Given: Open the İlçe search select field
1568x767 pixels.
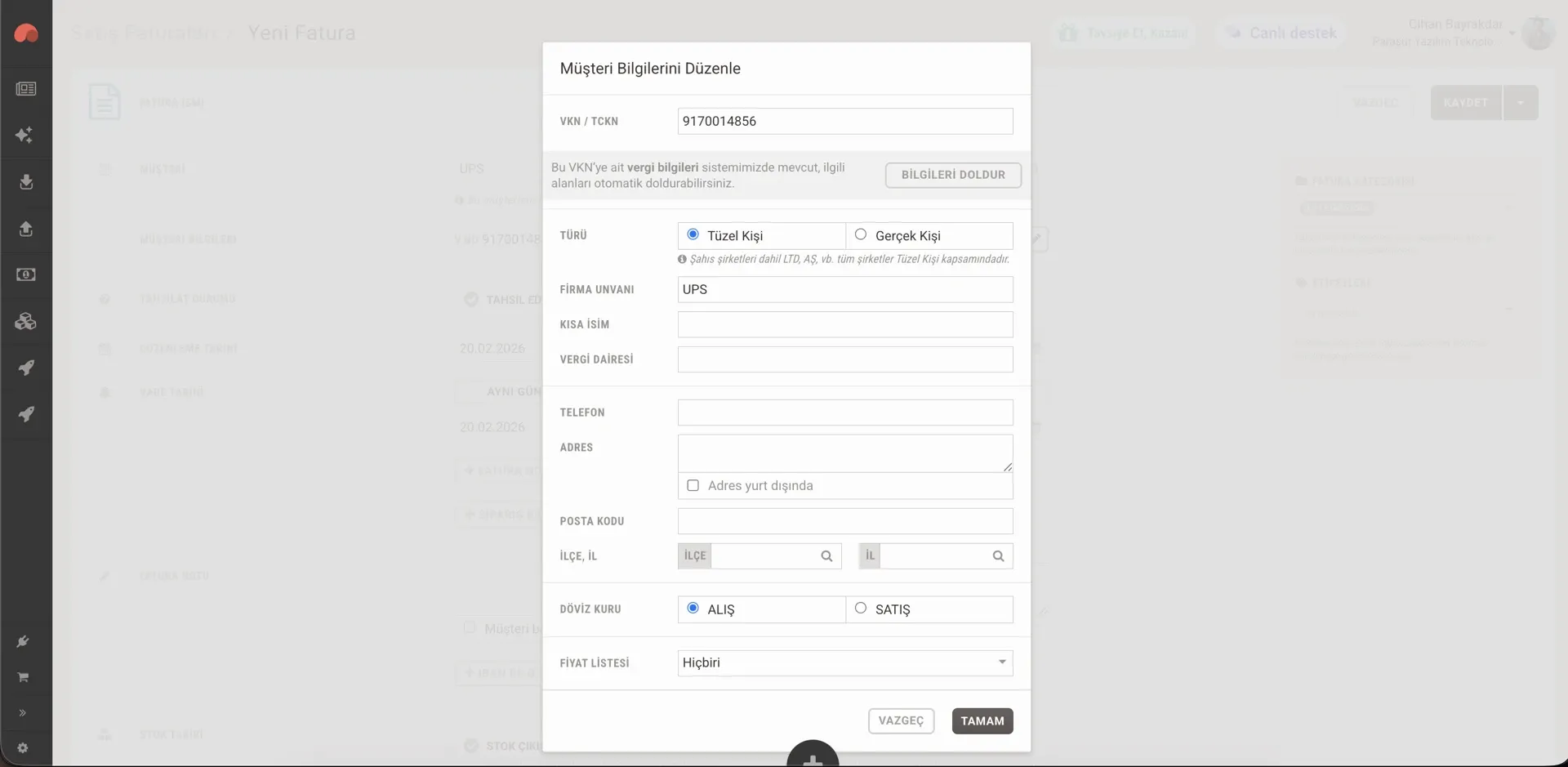Looking at the screenshot, I should click(759, 556).
